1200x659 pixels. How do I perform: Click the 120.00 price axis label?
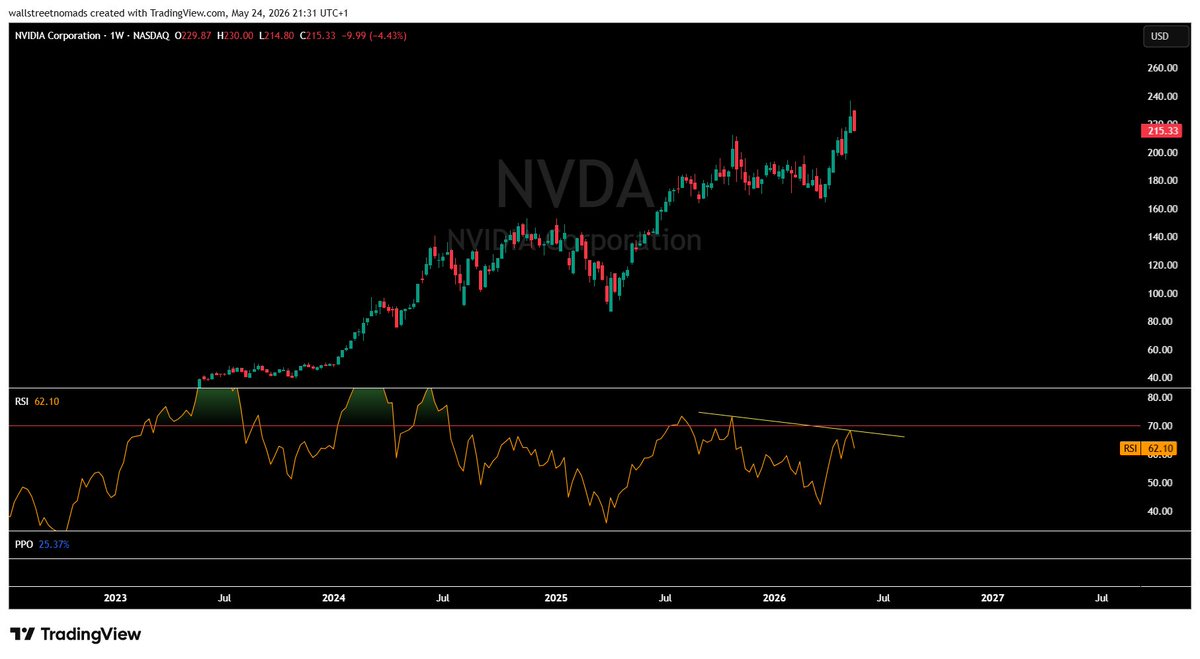pos(1162,265)
